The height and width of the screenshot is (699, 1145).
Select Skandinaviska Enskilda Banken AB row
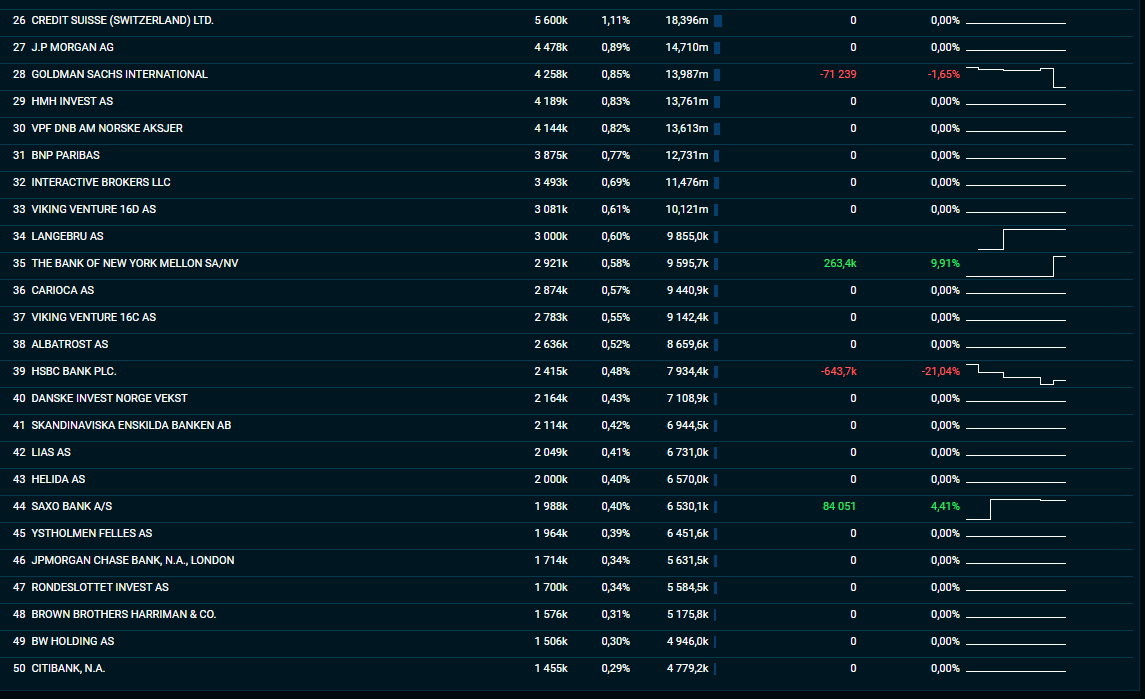pos(131,426)
